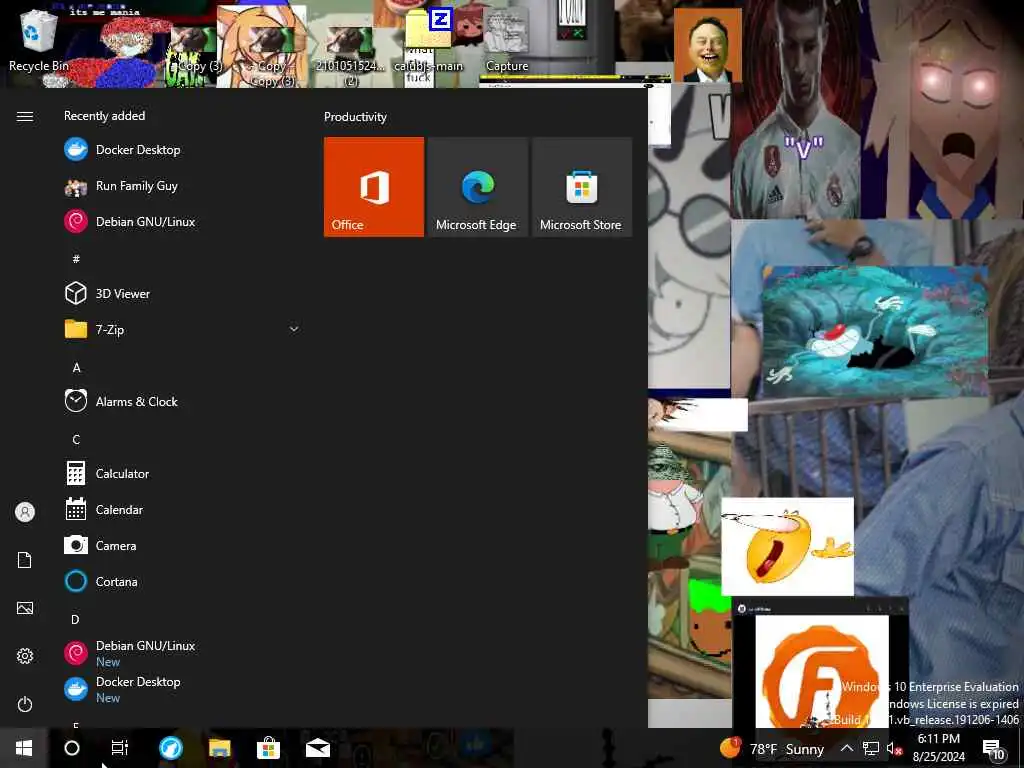Show hidden system tray icons

pyautogui.click(x=846, y=748)
